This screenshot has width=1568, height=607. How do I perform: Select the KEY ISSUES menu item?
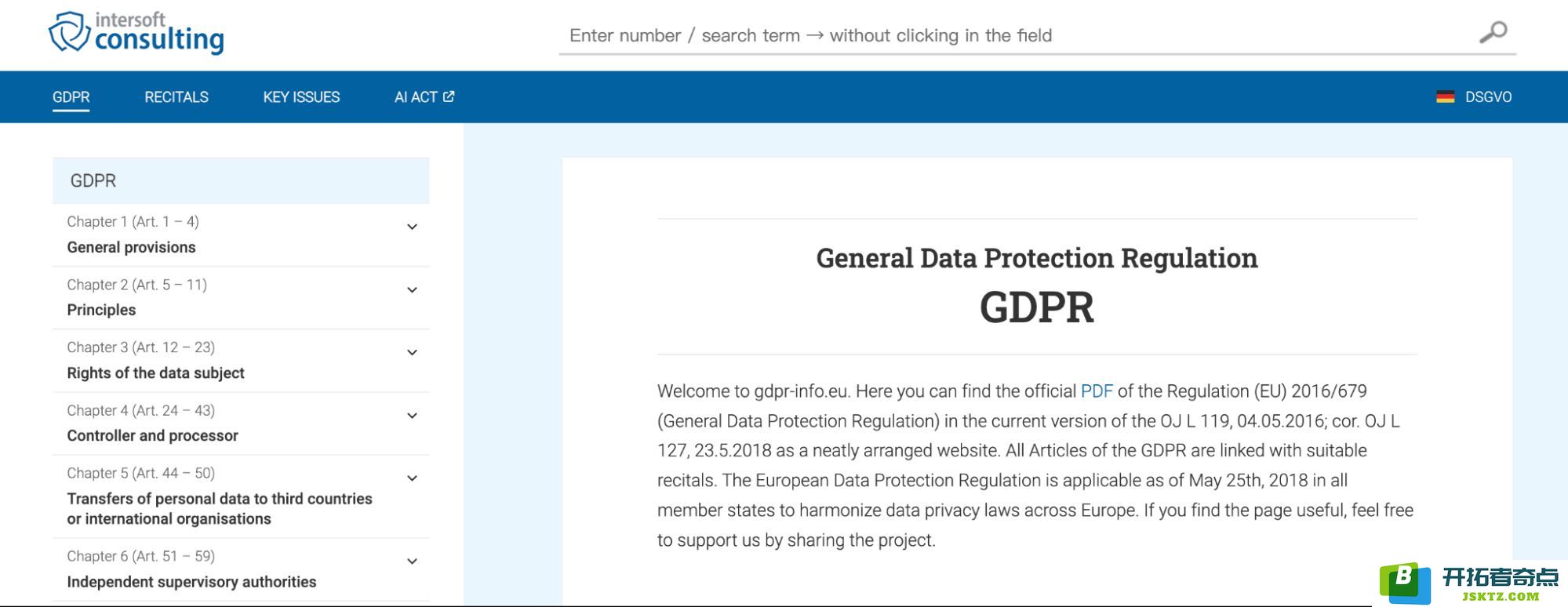(x=301, y=97)
